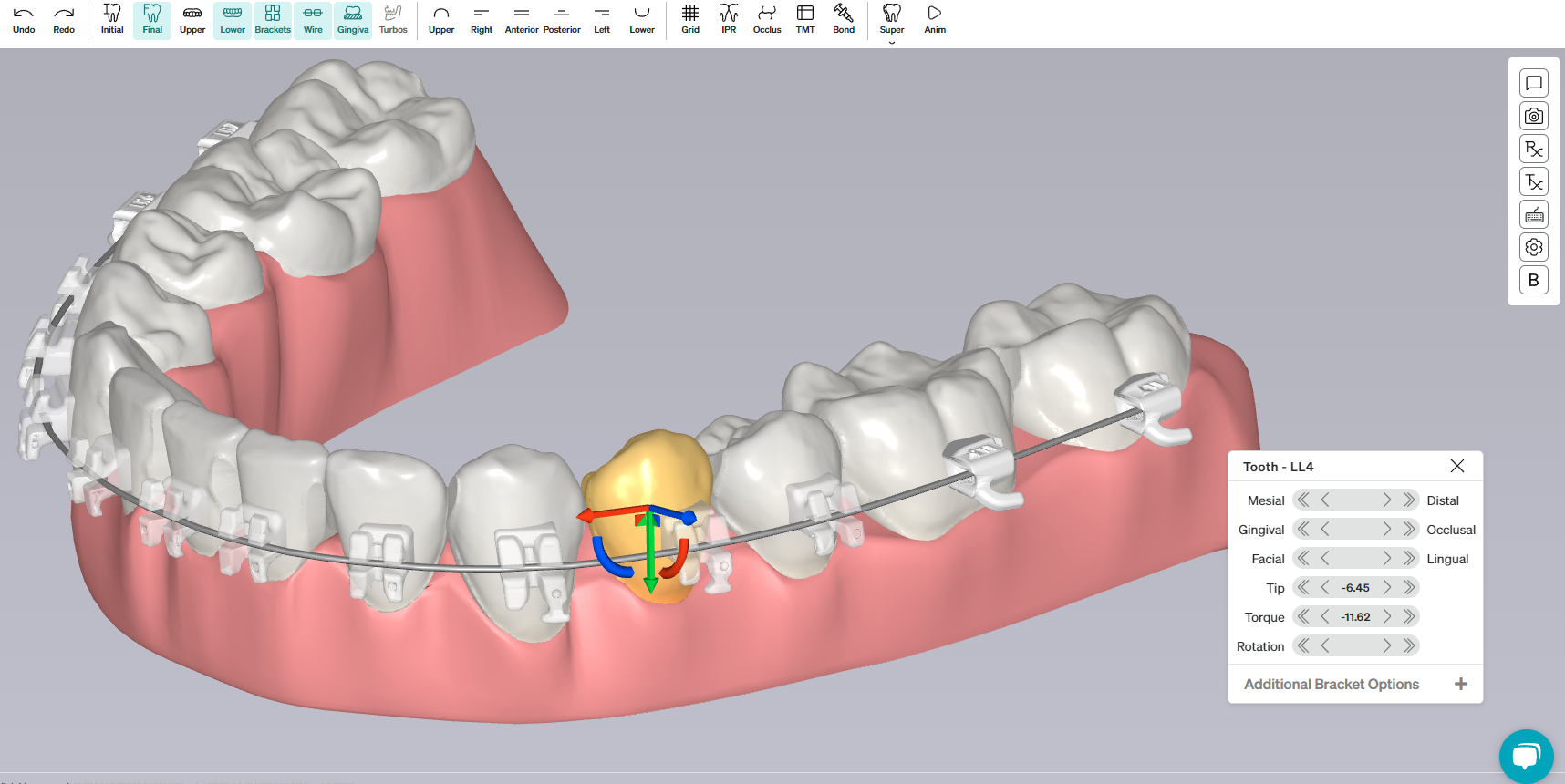This screenshot has width=1565, height=784.
Task: Open the live chat bubble
Action: click(1527, 757)
